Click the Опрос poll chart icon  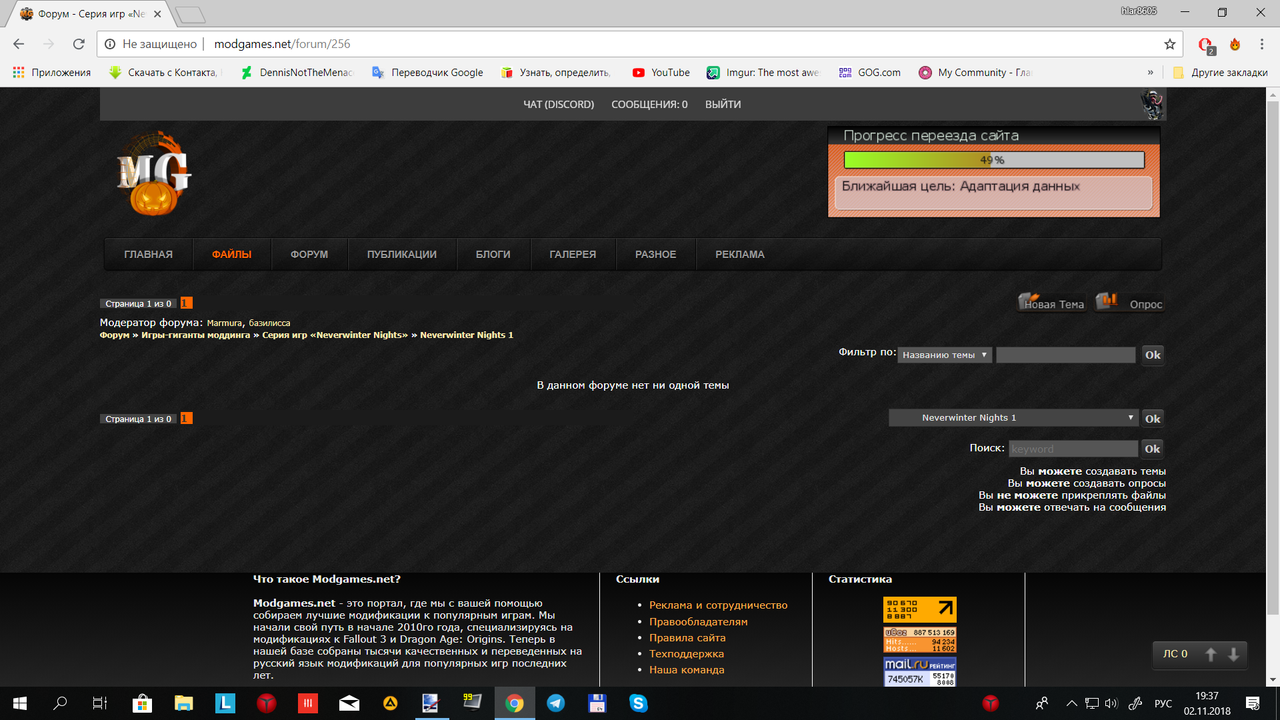(x=1107, y=300)
